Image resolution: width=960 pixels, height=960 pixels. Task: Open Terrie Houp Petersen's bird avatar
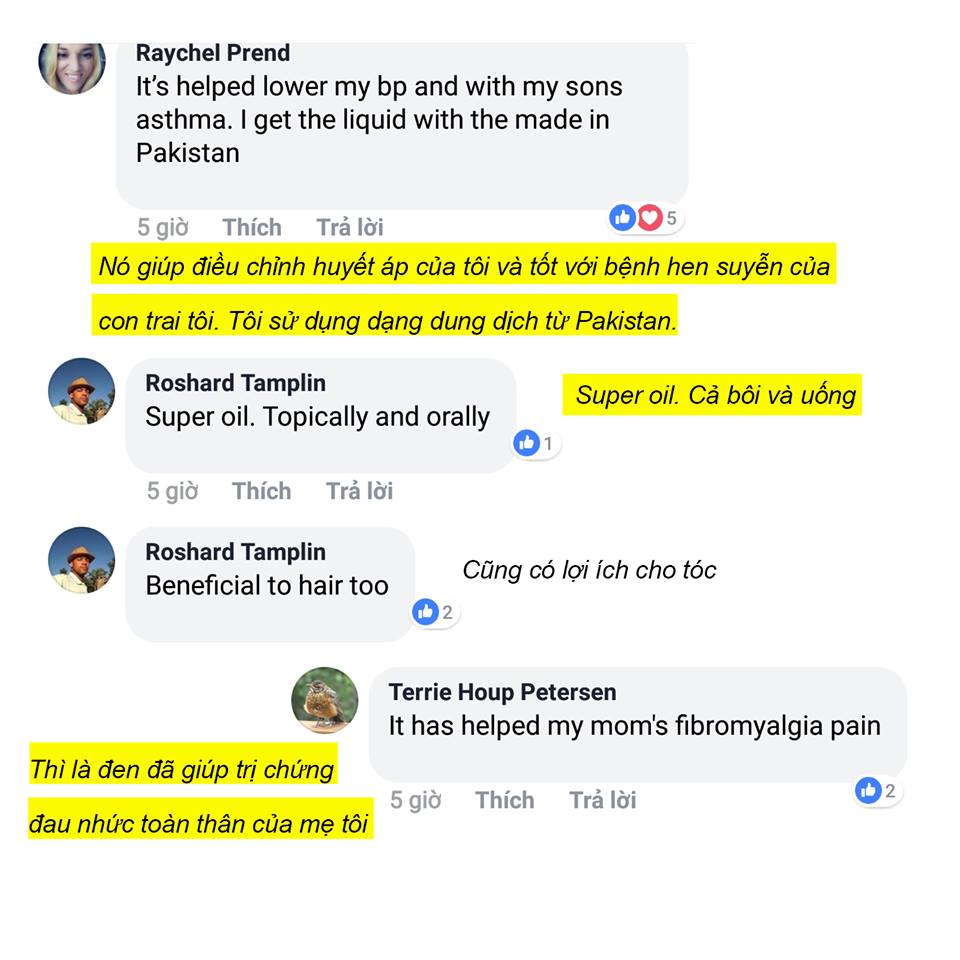click(x=324, y=700)
